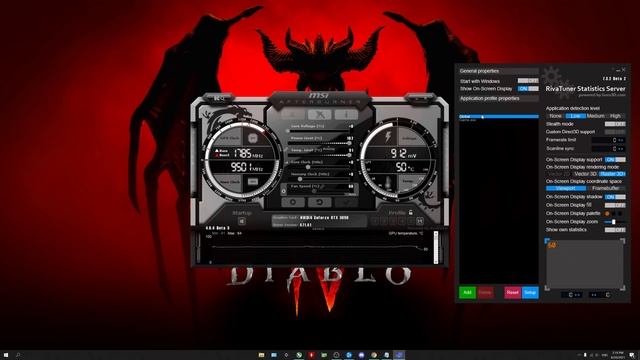Toggle On-Screen Display shadow switch
This screenshot has width=640, height=360.
point(615,197)
